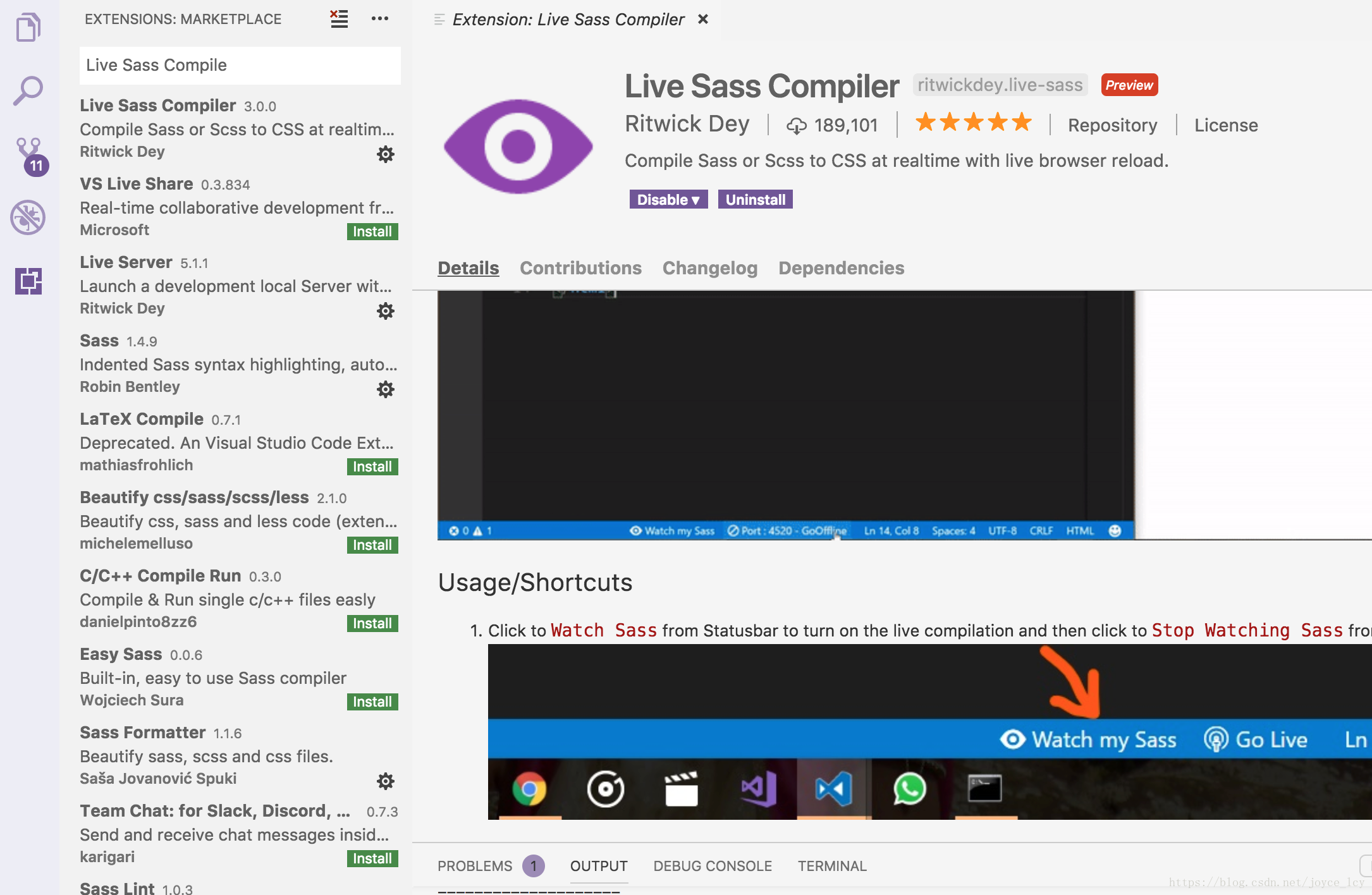Open the Extensions view in activity bar

28,281
